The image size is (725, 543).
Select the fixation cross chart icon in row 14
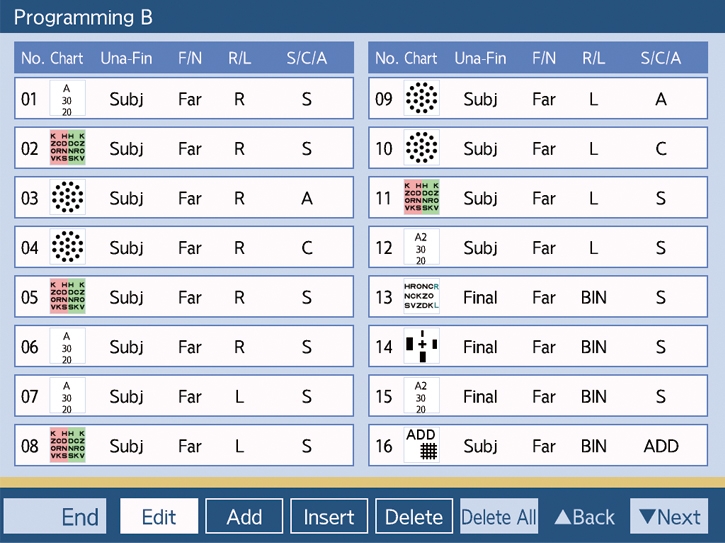421,347
